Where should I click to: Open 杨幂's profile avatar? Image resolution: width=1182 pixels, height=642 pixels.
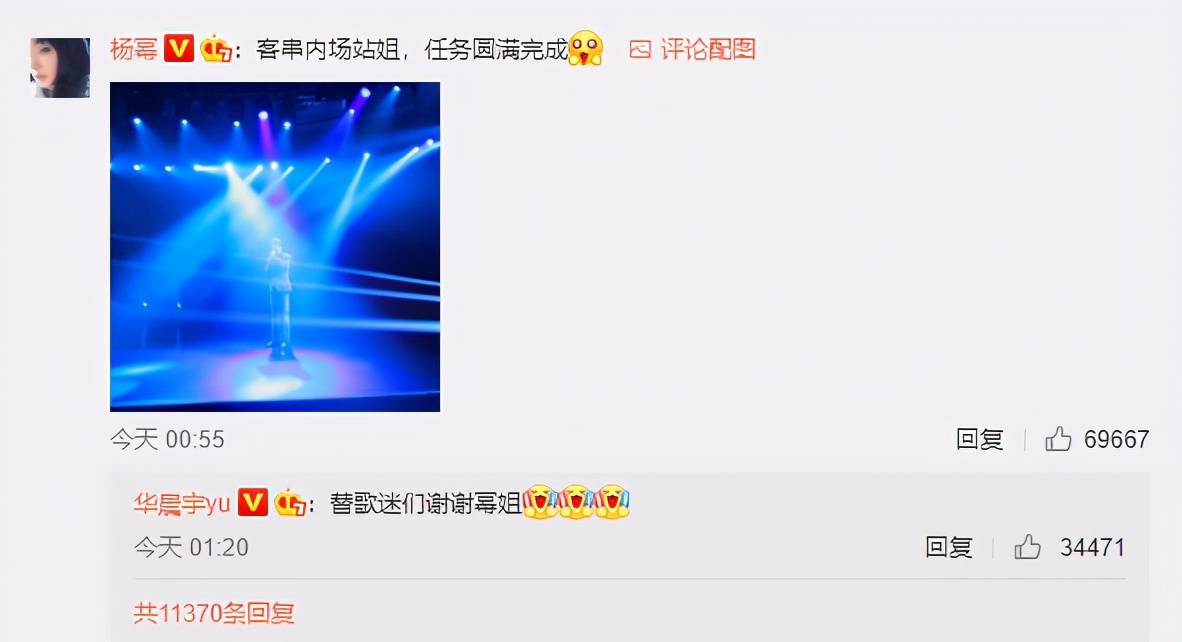click(x=60, y=68)
